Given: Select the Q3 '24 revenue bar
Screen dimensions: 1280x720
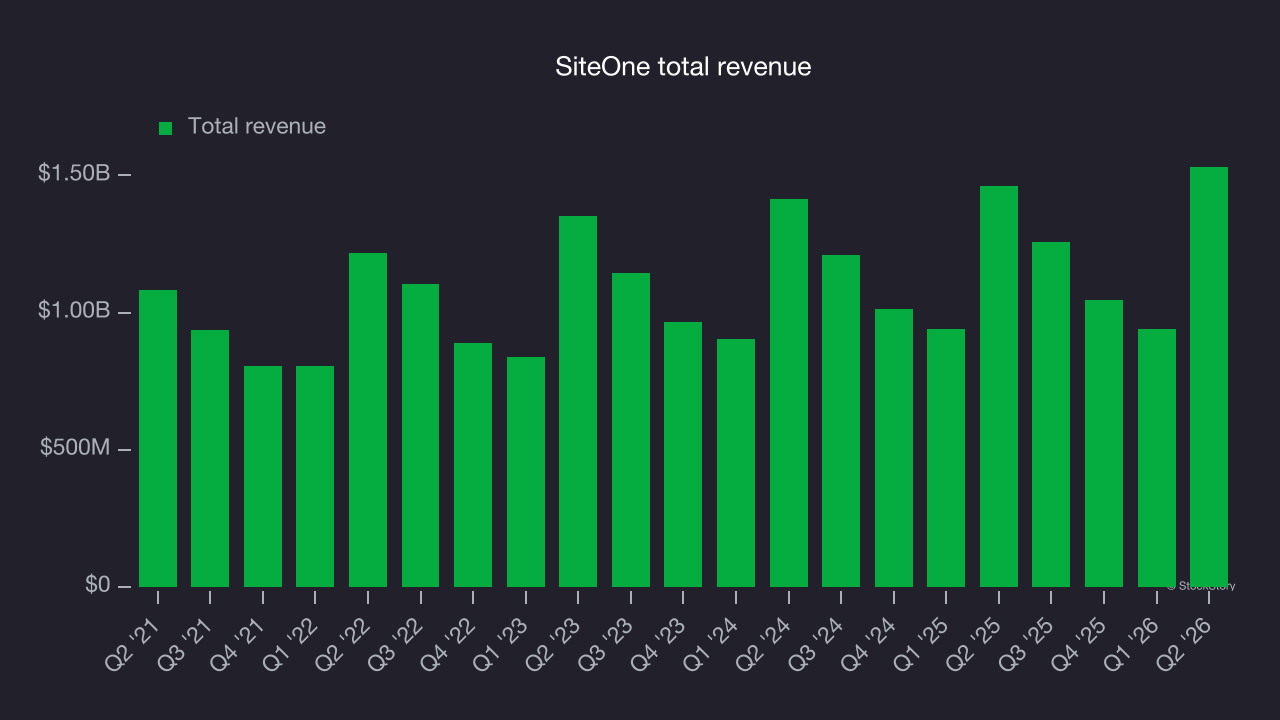Looking at the screenshot, I should [841, 421].
